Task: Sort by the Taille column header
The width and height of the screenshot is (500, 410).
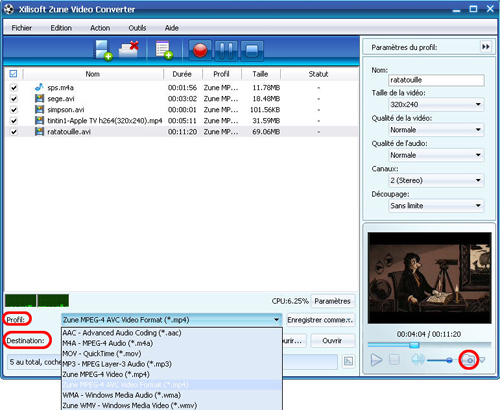Action: (260, 74)
